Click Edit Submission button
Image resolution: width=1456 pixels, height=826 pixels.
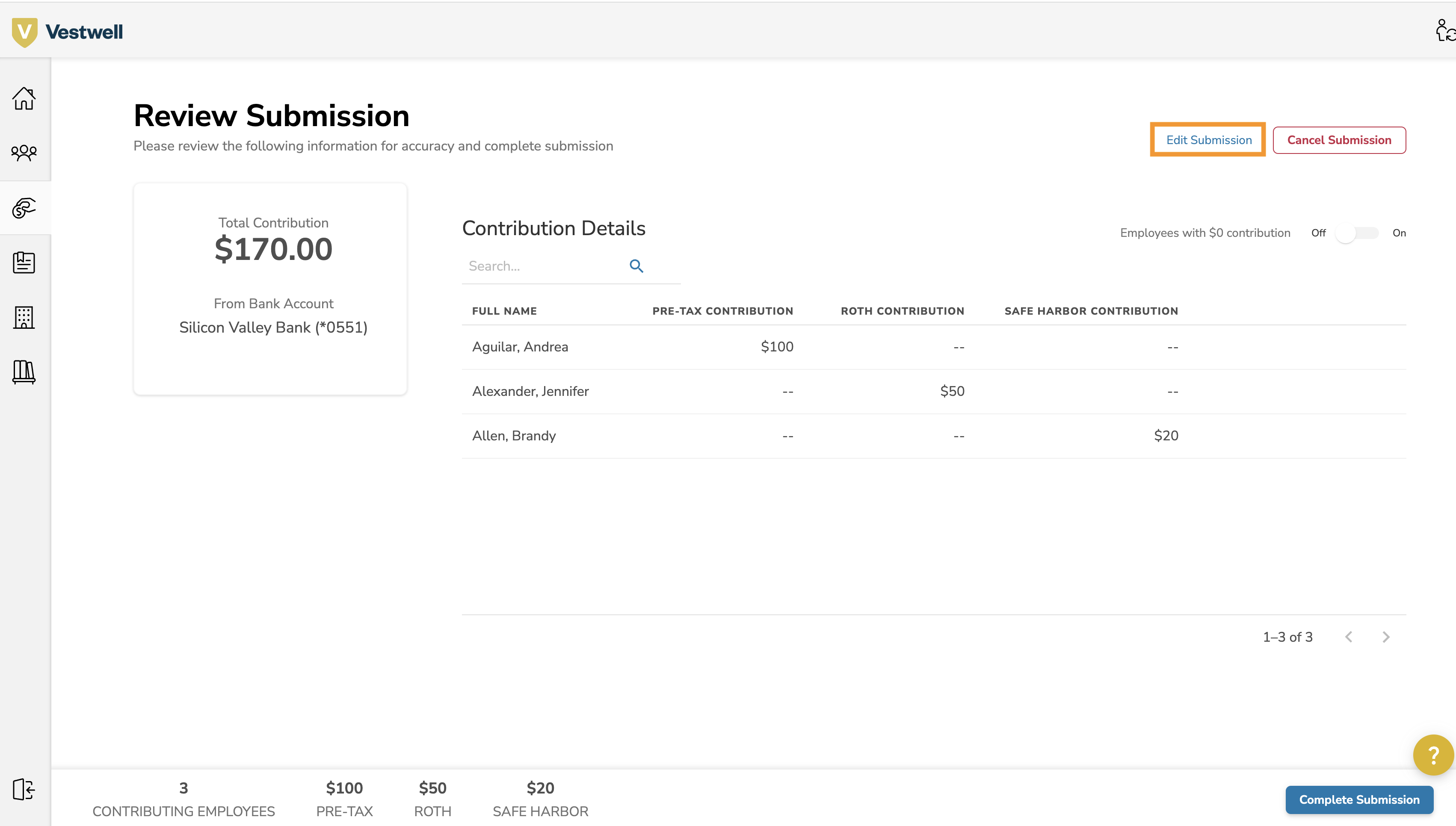click(x=1209, y=140)
